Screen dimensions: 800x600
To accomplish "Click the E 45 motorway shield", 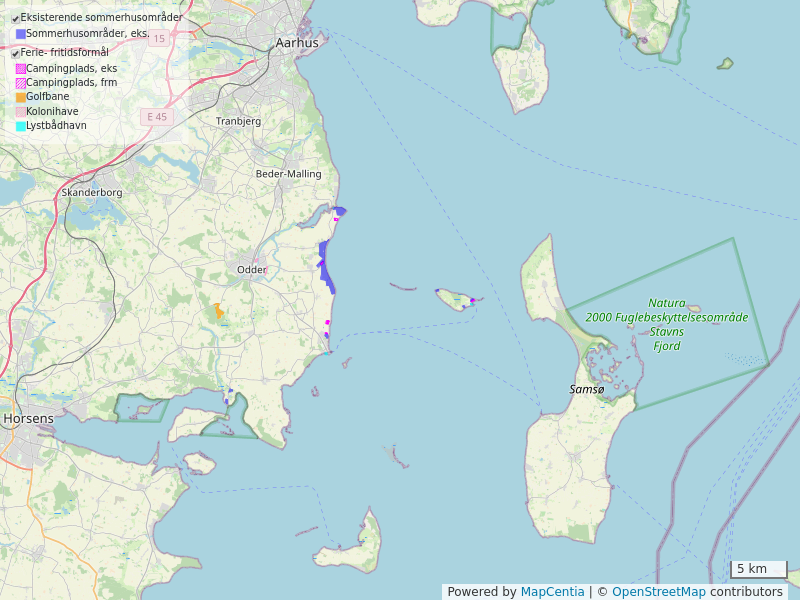I will tap(157, 117).
